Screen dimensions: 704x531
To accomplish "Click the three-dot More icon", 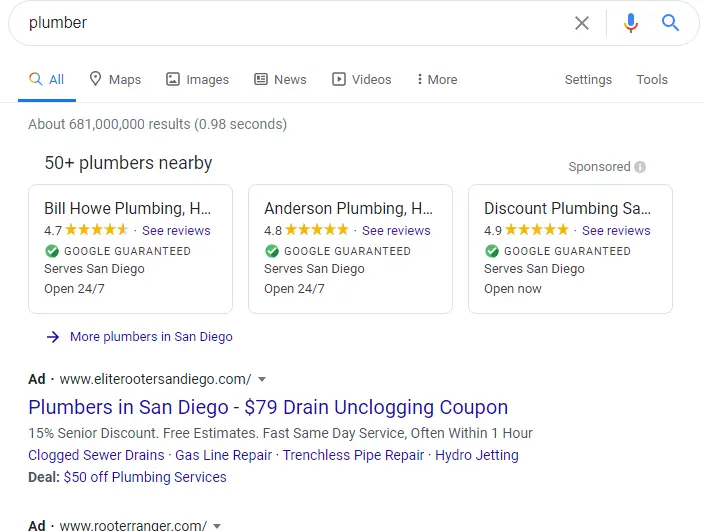I will (x=419, y=79).
